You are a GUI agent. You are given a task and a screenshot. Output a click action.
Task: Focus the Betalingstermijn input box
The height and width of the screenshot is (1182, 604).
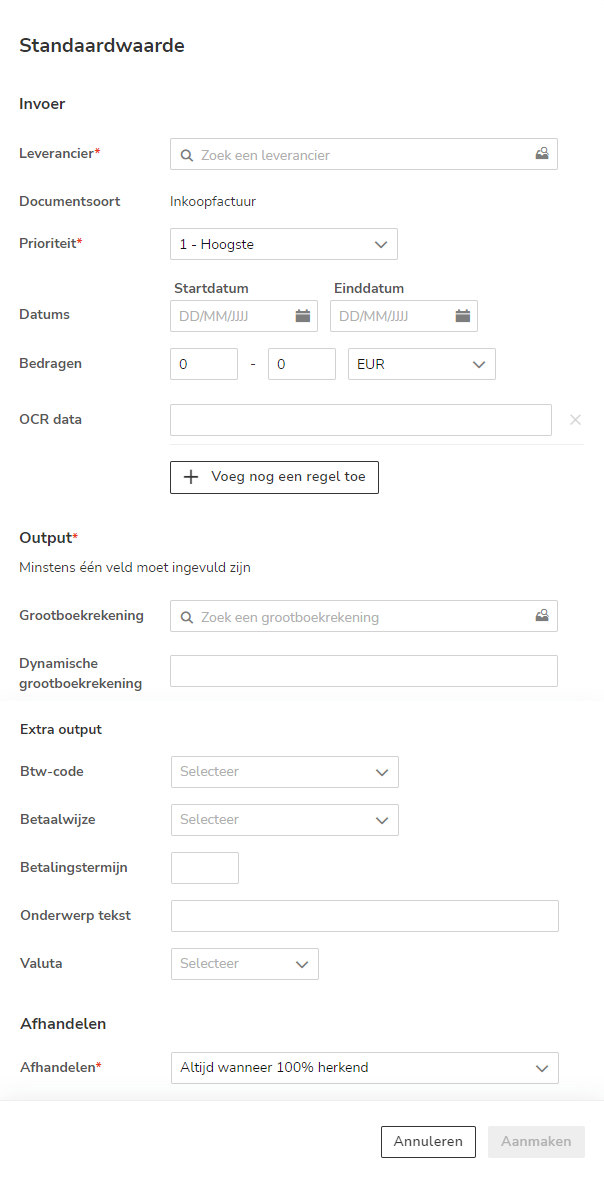click(205, 868)
